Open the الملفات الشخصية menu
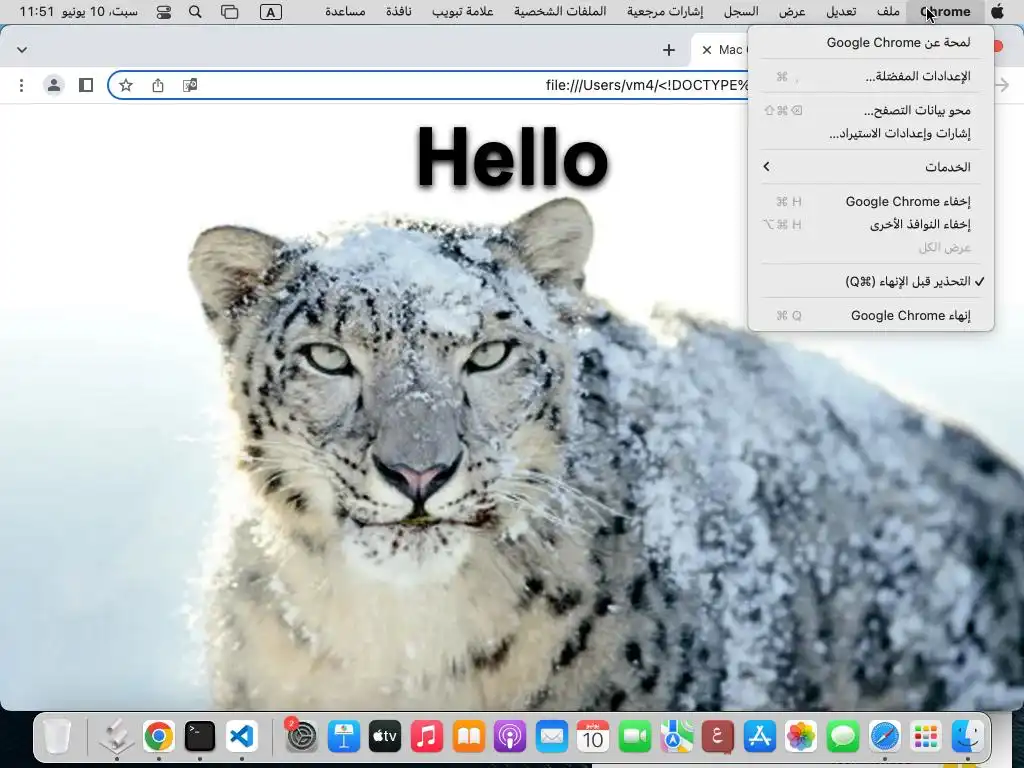The image size is (1024, 768). click(x=560, y=12)
